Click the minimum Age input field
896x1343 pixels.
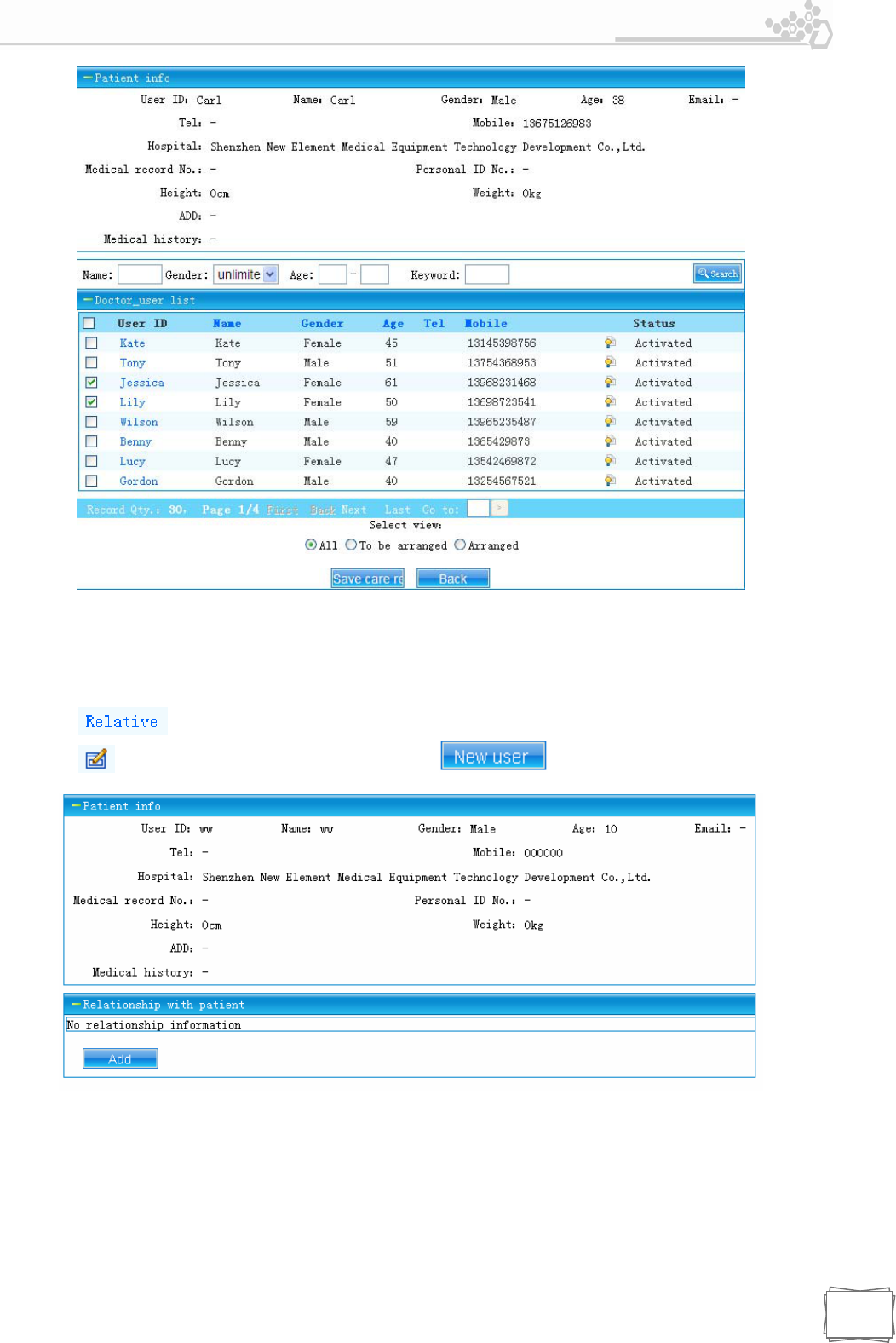click(332, 274)
